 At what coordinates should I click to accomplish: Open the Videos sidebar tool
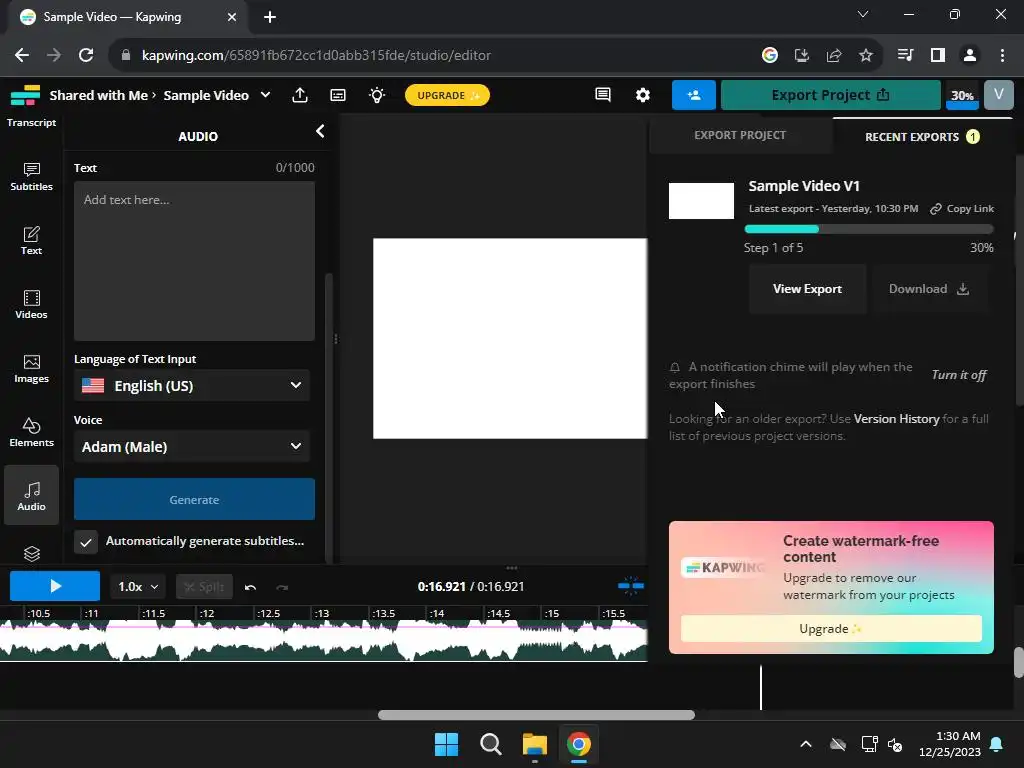click(31, 305)
